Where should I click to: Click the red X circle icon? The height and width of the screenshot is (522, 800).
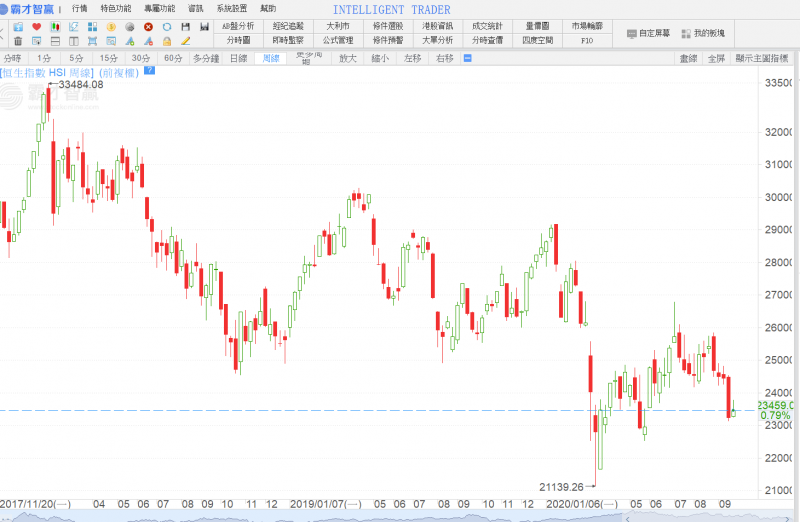(148, 26)
